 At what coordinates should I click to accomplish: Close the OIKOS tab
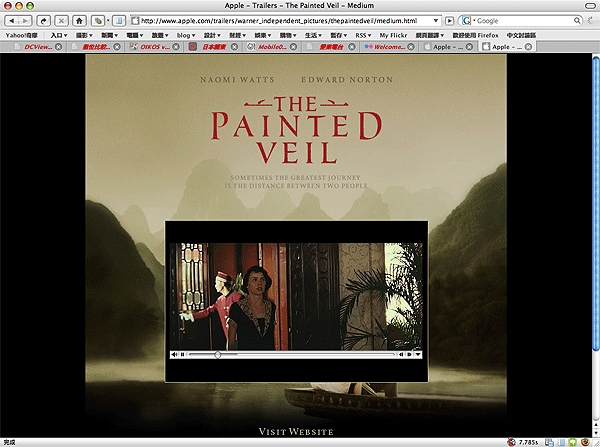point(176,47)
